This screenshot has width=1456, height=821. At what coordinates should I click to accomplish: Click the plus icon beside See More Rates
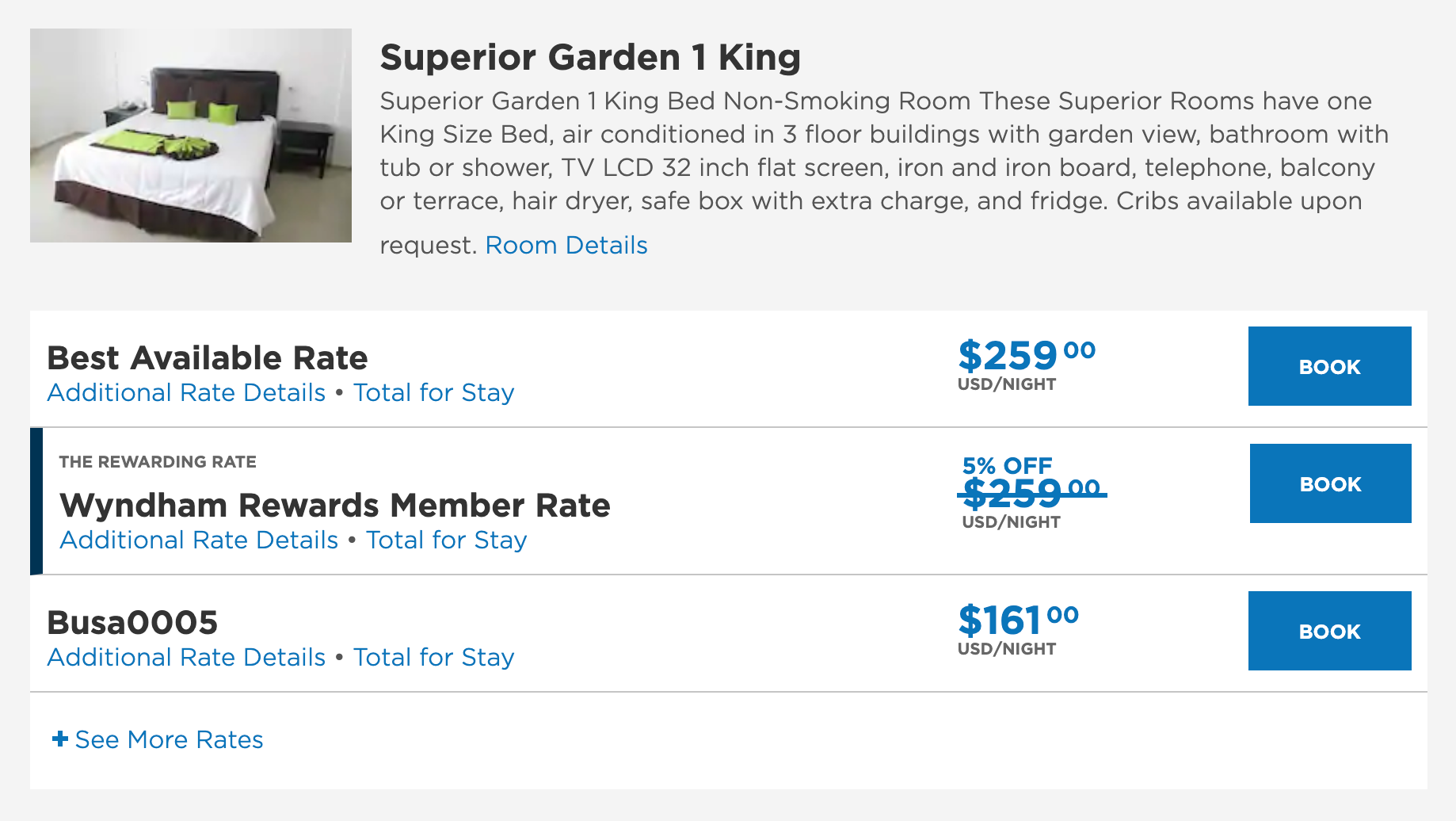[x=59, y=739]
